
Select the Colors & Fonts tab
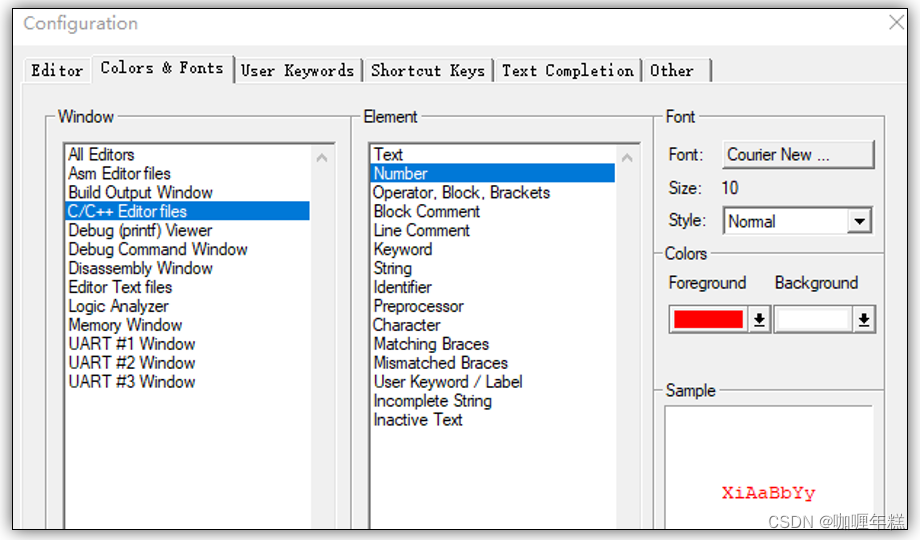click(162, 68)
